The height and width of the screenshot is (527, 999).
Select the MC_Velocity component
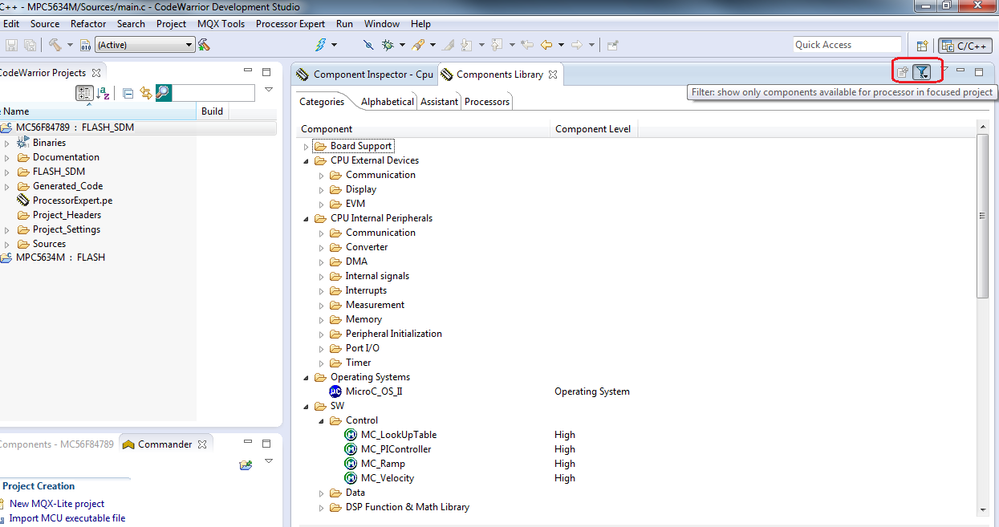(387, 478)
